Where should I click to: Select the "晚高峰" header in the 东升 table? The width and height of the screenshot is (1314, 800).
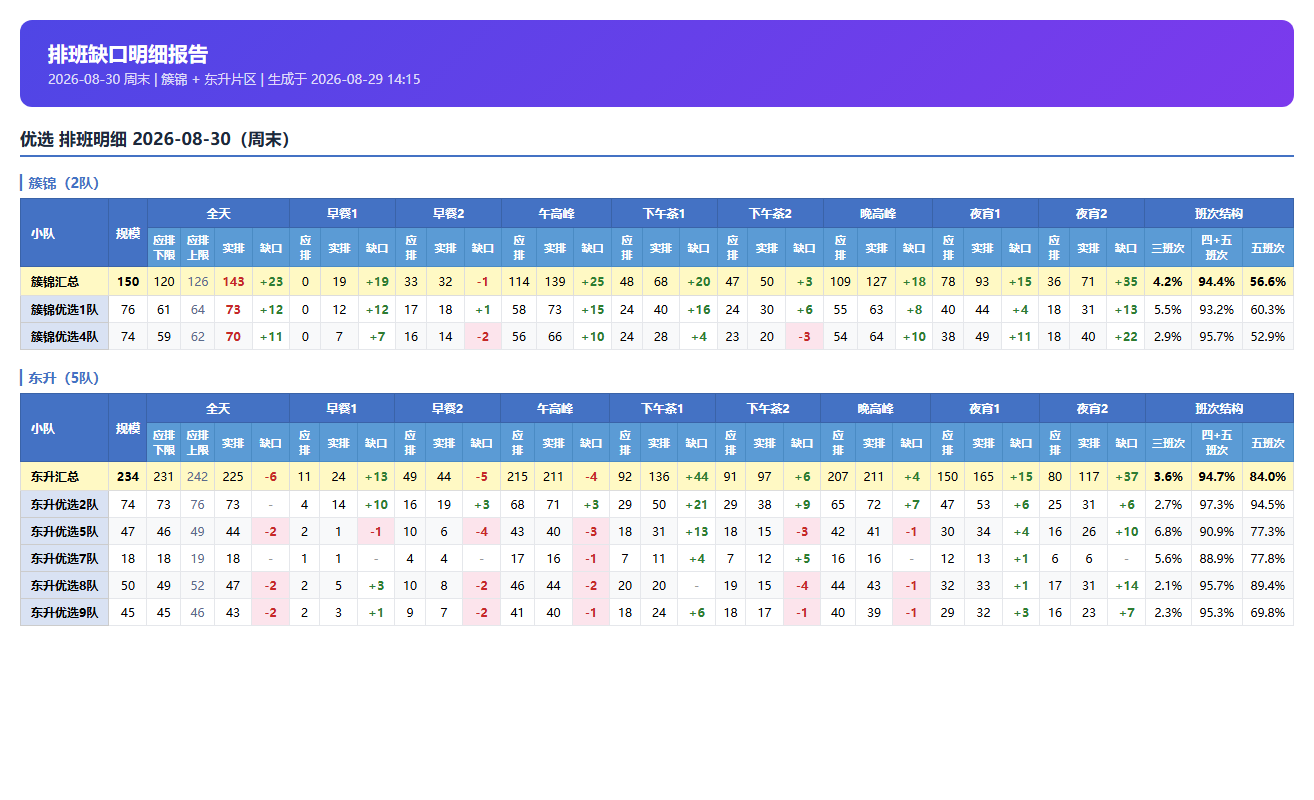tap(876, 409)
